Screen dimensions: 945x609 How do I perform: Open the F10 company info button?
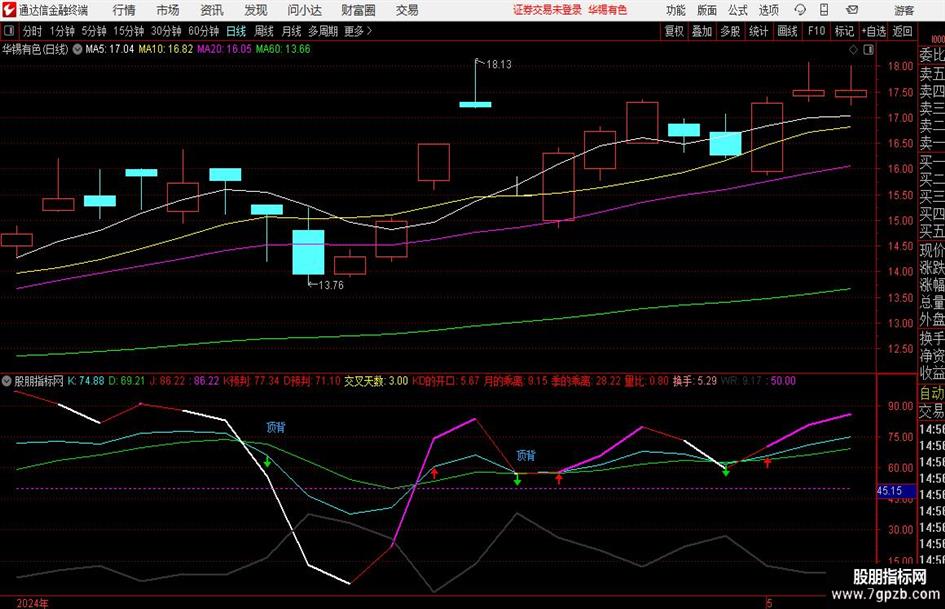pos(817,31)
